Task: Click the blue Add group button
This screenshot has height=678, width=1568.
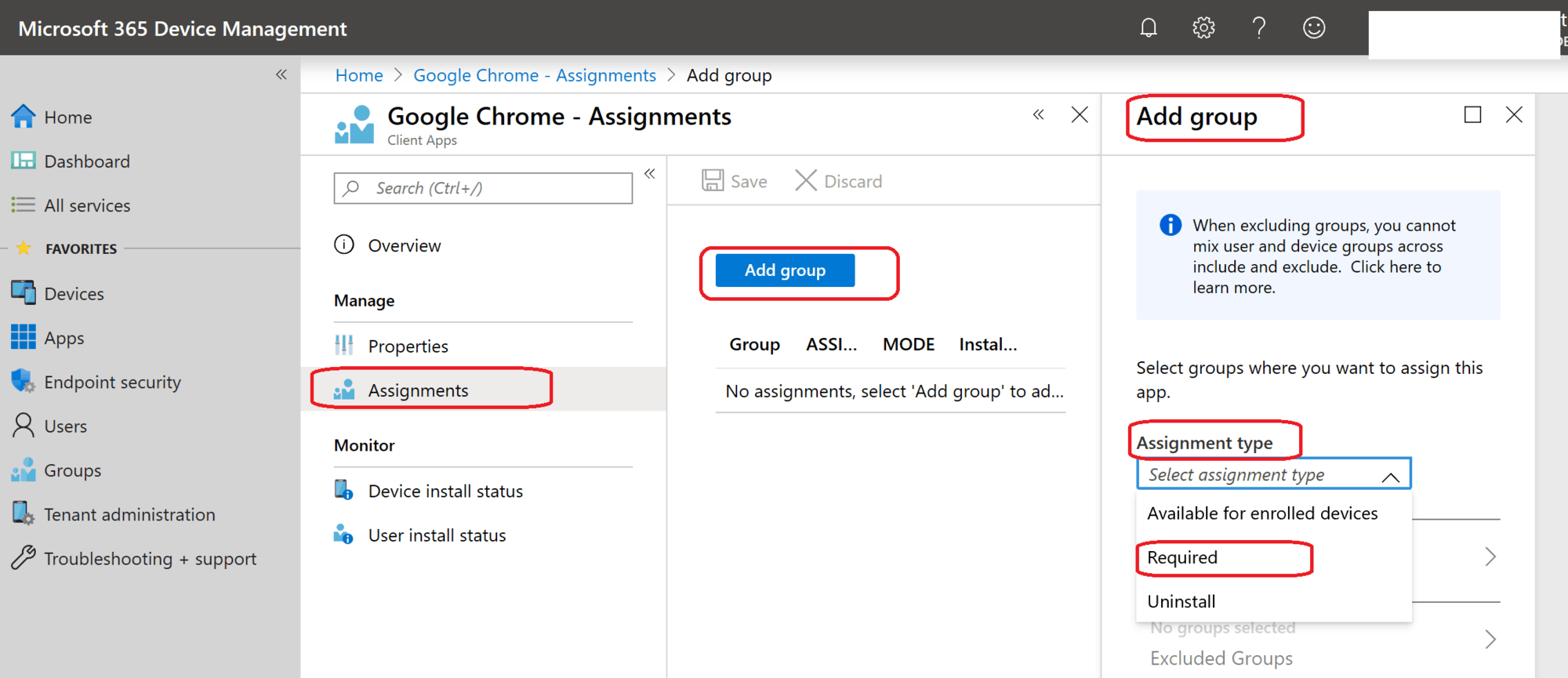Action: tap(785, 270)
